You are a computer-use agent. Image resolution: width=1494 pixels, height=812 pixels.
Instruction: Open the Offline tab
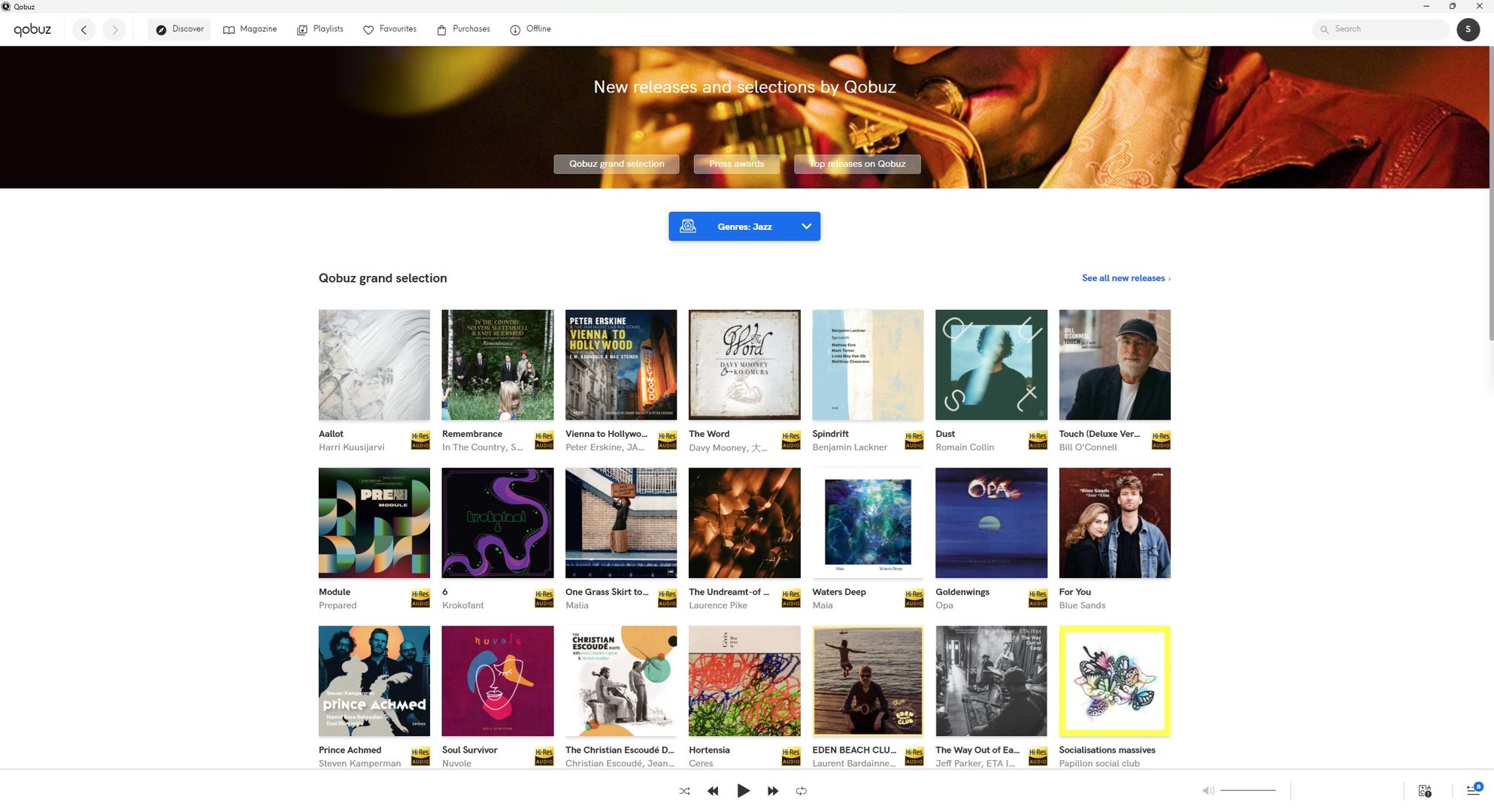530,29
